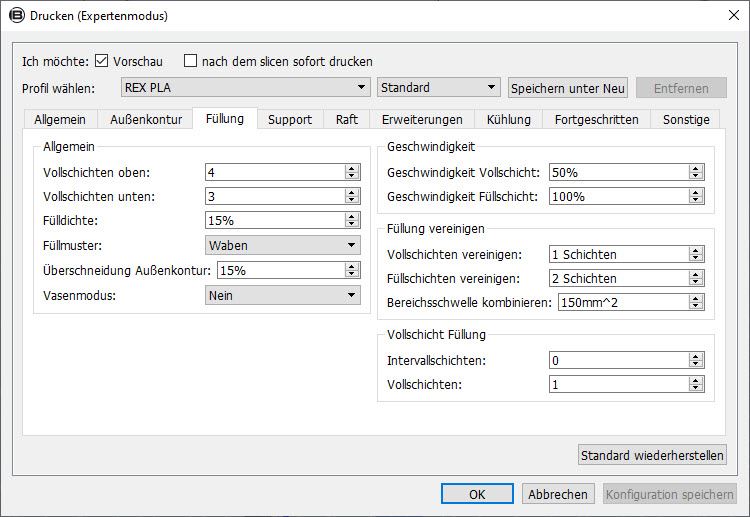Increase Geschwindigkeit Füllschicht with up arrow
The height and width of the screenshot is (517, 750).
coord(696,192)
